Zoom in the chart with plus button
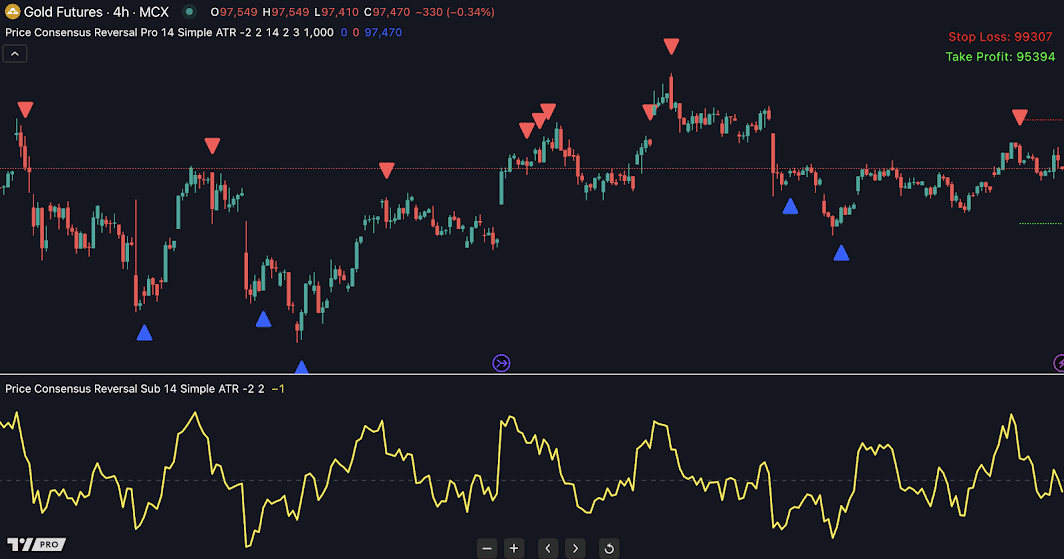Image resolution: width=1064 pixels, height=559 pixels. 514,548
